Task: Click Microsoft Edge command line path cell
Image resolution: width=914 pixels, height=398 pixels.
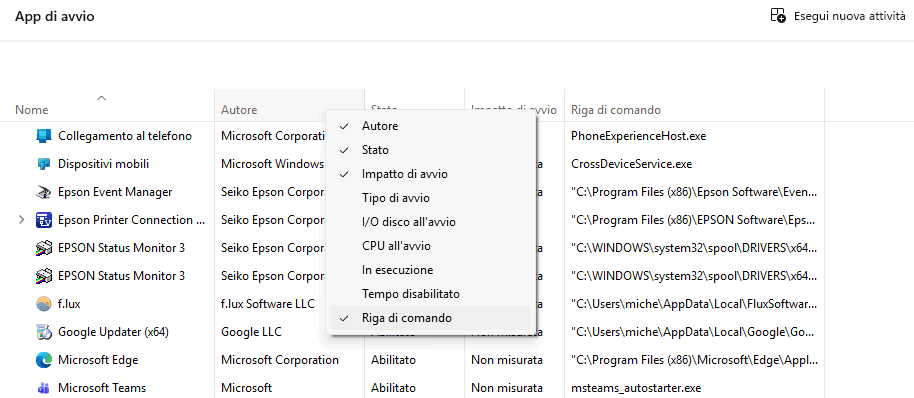Action: point(694,360)
